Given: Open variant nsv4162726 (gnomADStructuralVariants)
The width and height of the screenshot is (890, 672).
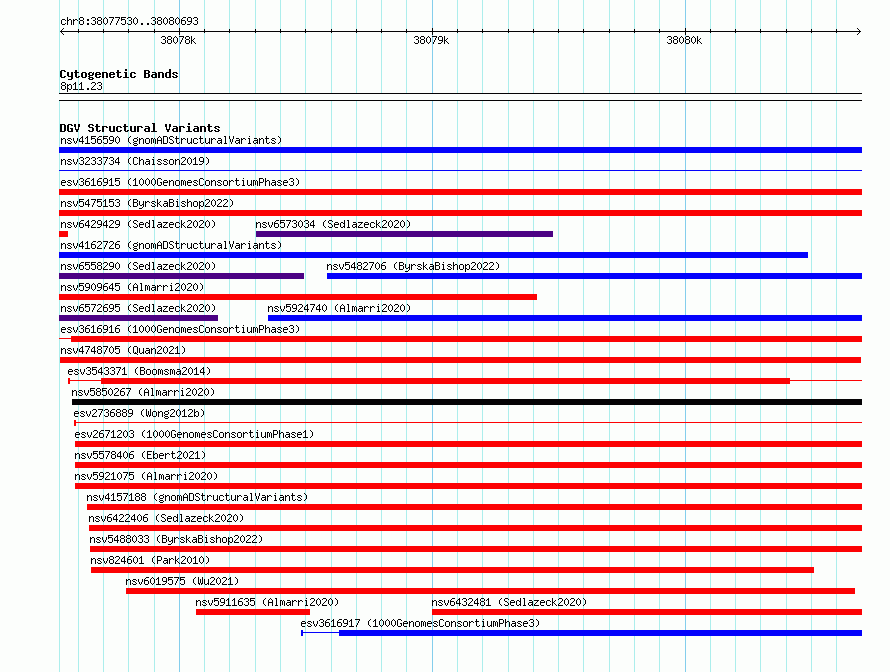Looking at the screenshot, I should [171, 245].
